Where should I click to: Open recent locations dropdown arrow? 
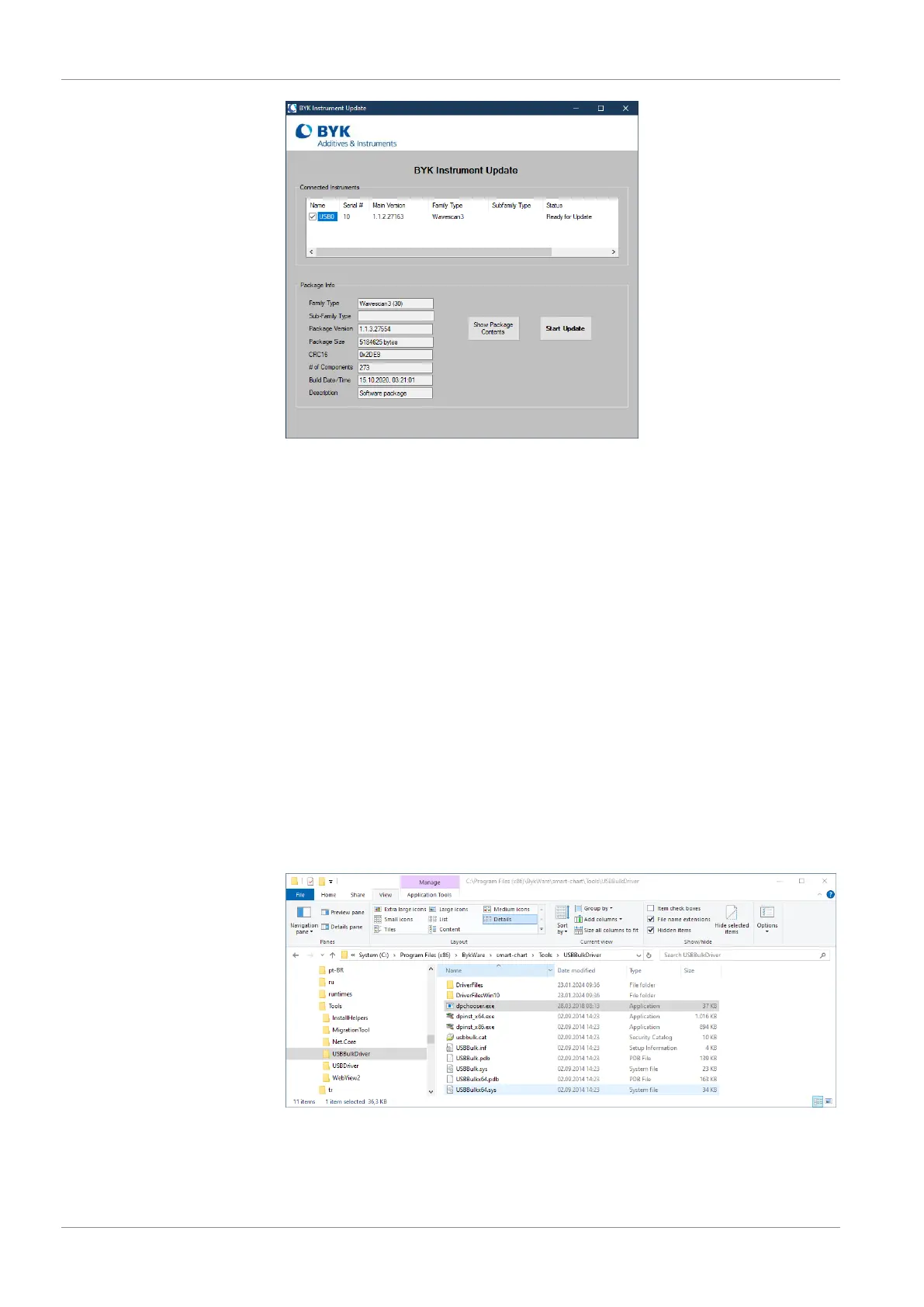coord(322,956)
